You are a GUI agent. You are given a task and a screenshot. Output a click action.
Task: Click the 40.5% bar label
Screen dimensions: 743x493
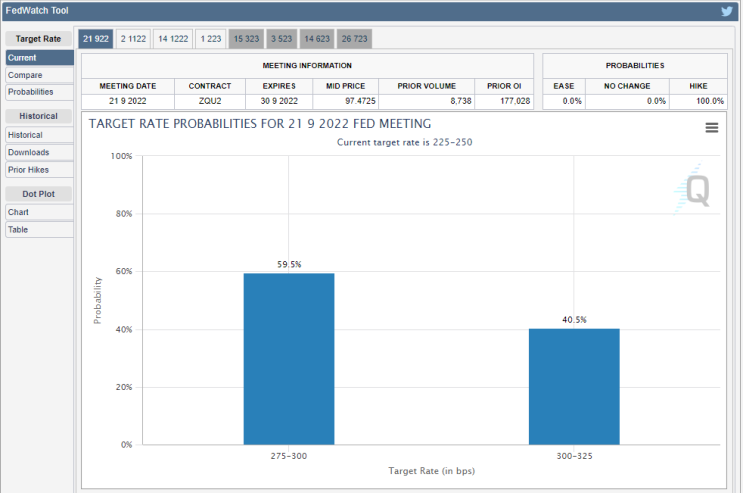coord(574,320)
